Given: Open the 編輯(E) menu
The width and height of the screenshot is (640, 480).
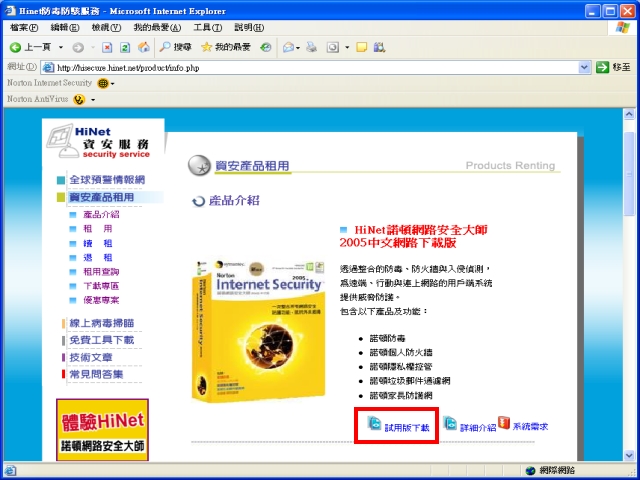Looking at the screenshot, I should click(64, 28).
